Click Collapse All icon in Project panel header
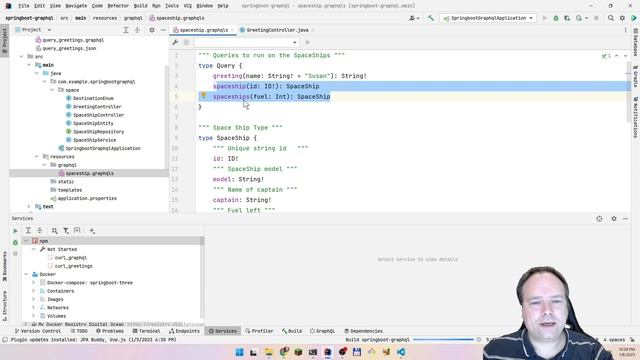 137,30
